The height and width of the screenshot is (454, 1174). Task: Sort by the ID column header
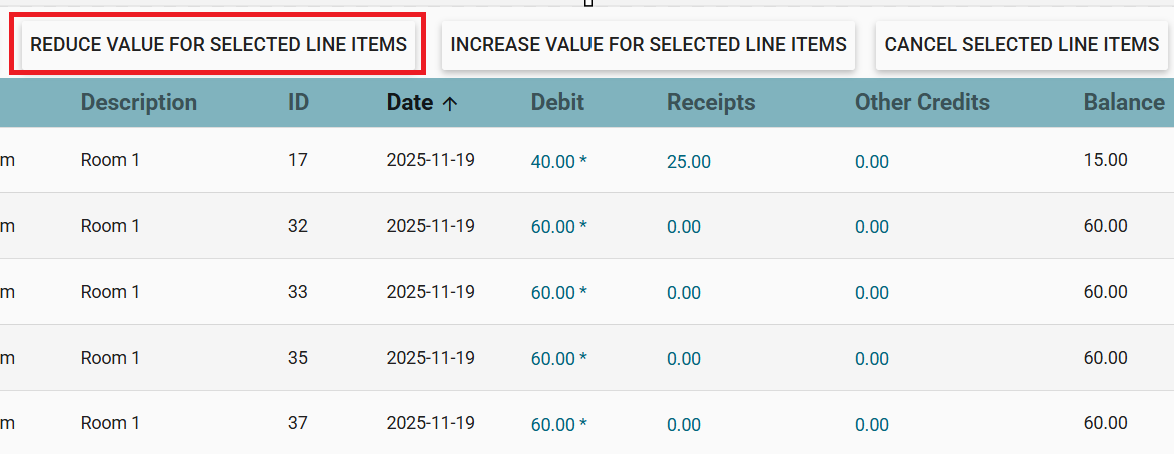[x=298, y=102]
